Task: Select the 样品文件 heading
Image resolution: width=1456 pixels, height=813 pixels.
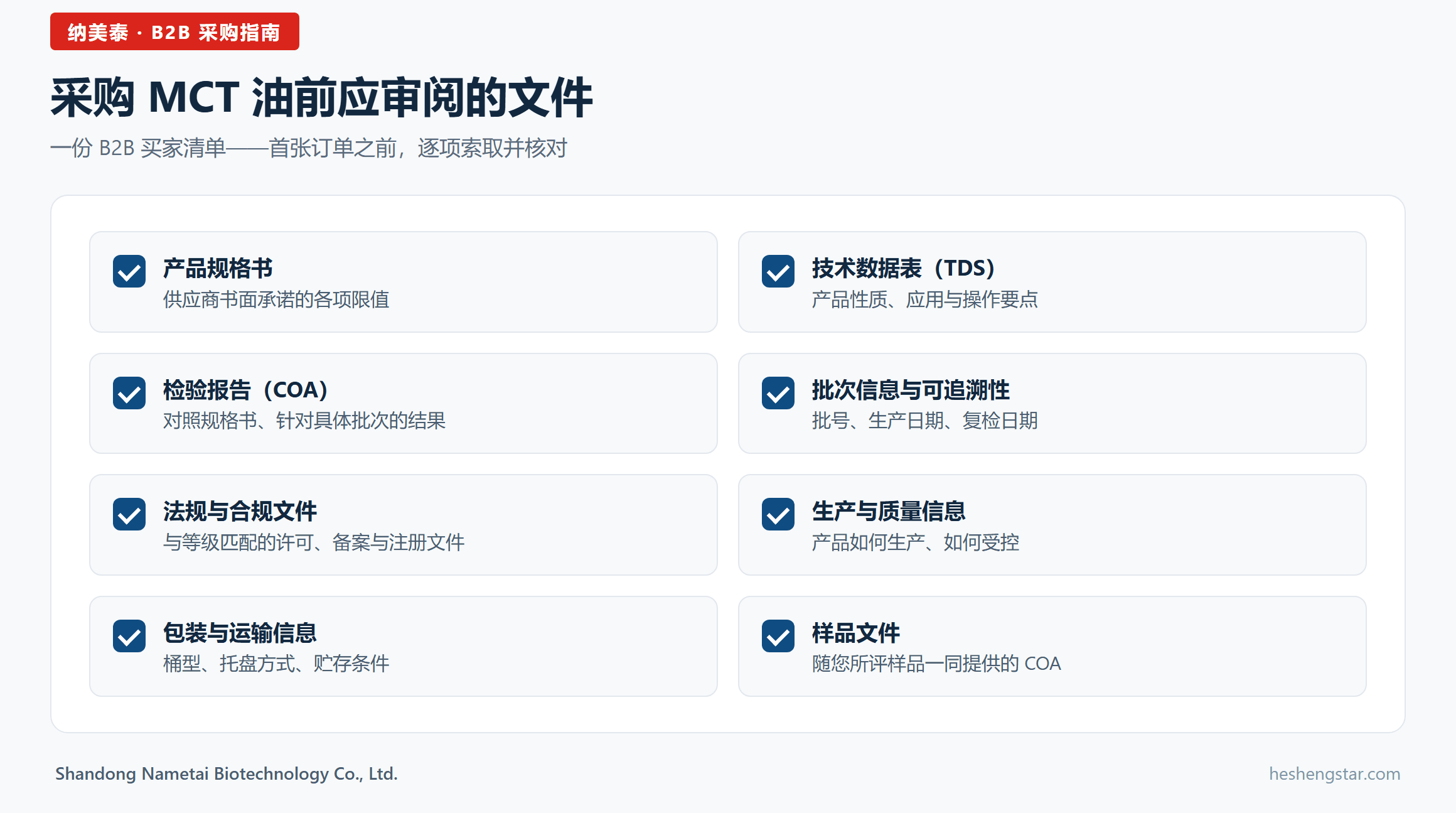Action: [856, 633]
